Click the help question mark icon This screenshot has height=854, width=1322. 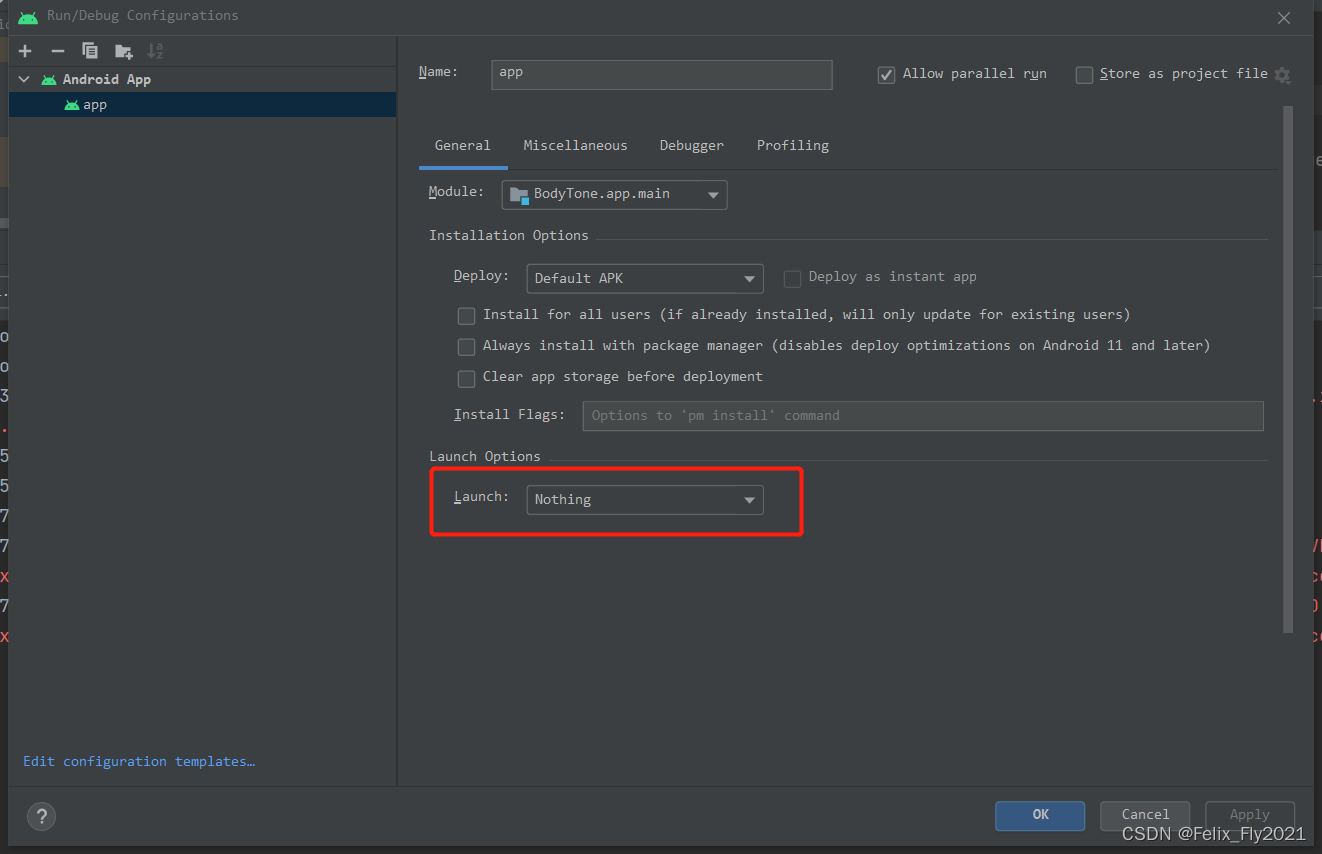(x=41, y=816)
